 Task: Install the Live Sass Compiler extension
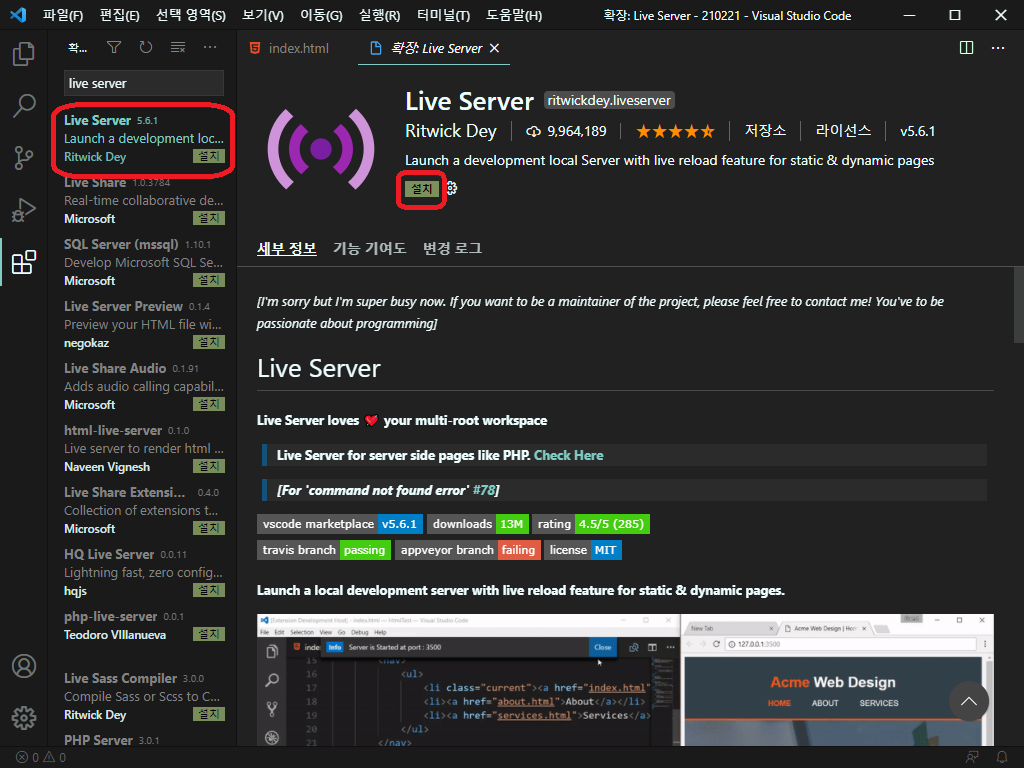[x=208, y=714]
